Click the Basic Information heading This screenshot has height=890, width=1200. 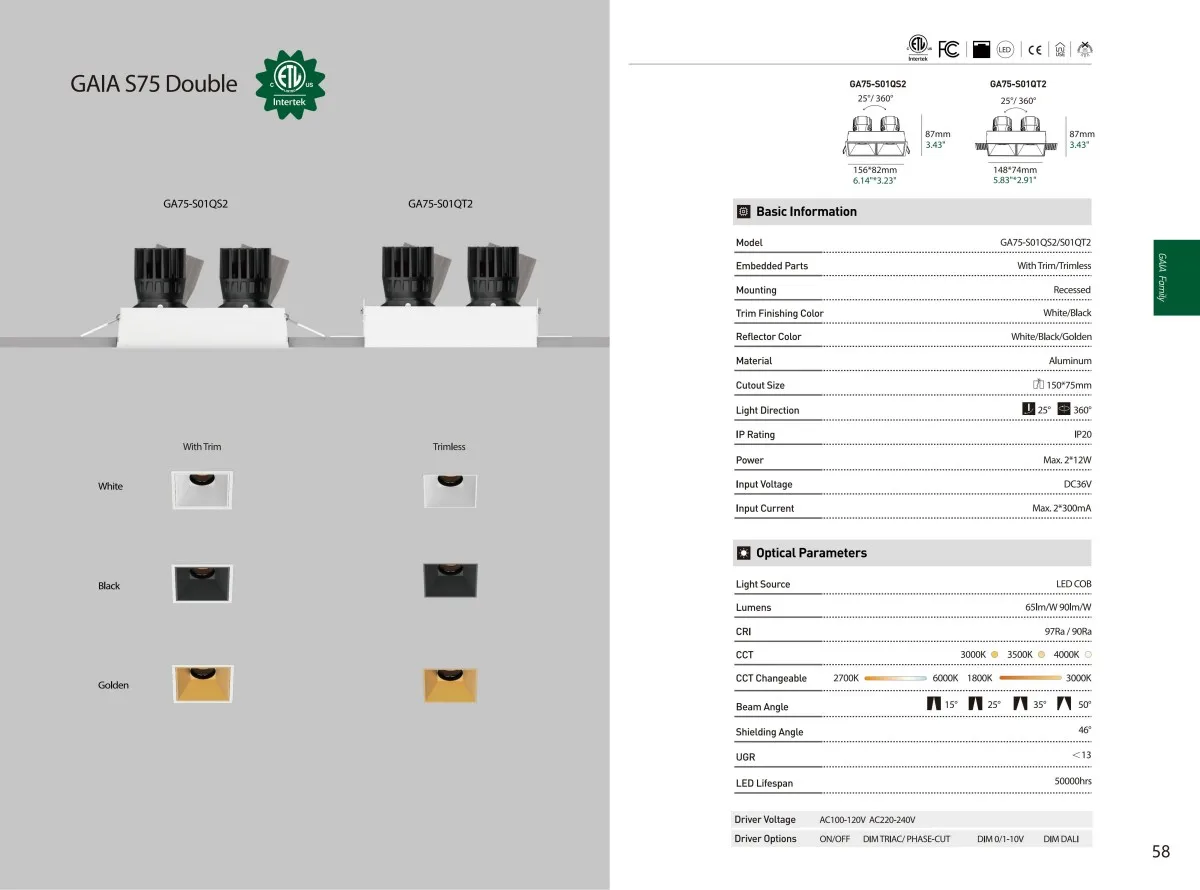click(806, 212)
